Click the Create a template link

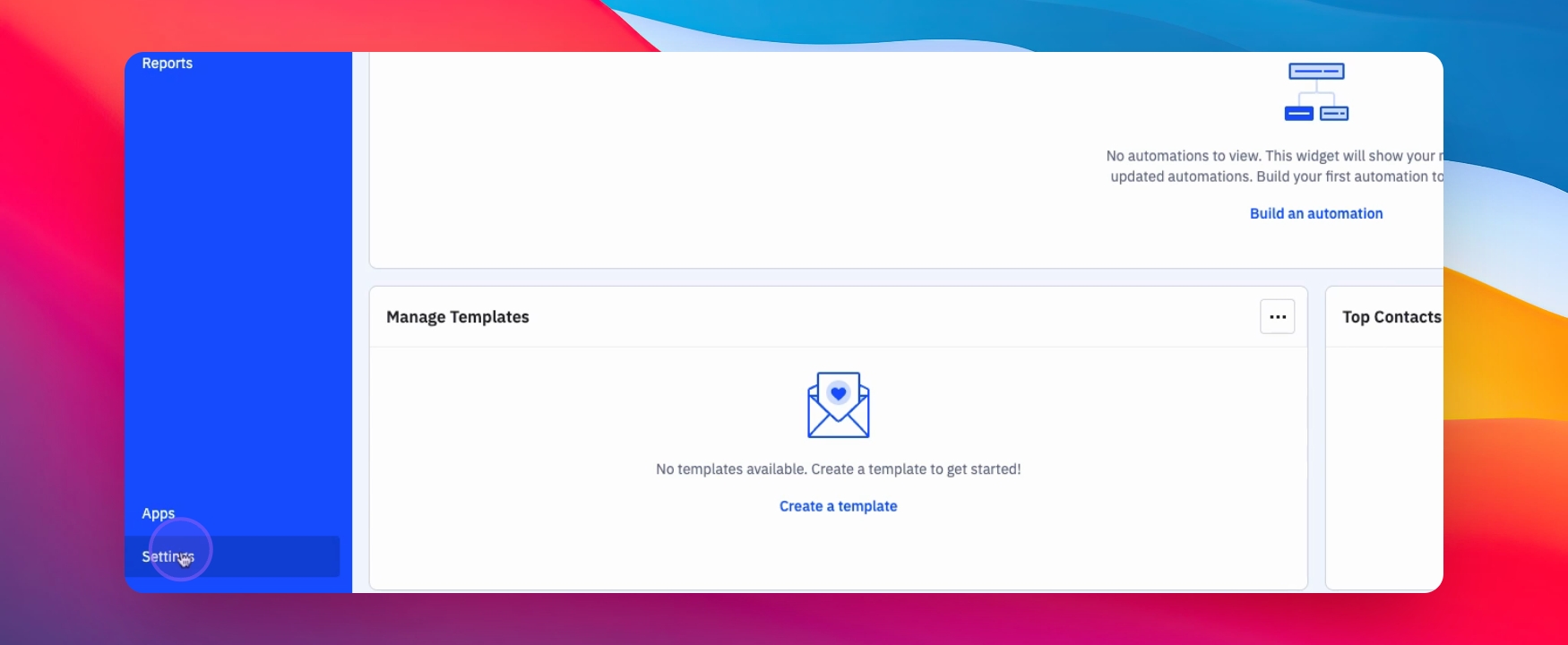point(838,506)
